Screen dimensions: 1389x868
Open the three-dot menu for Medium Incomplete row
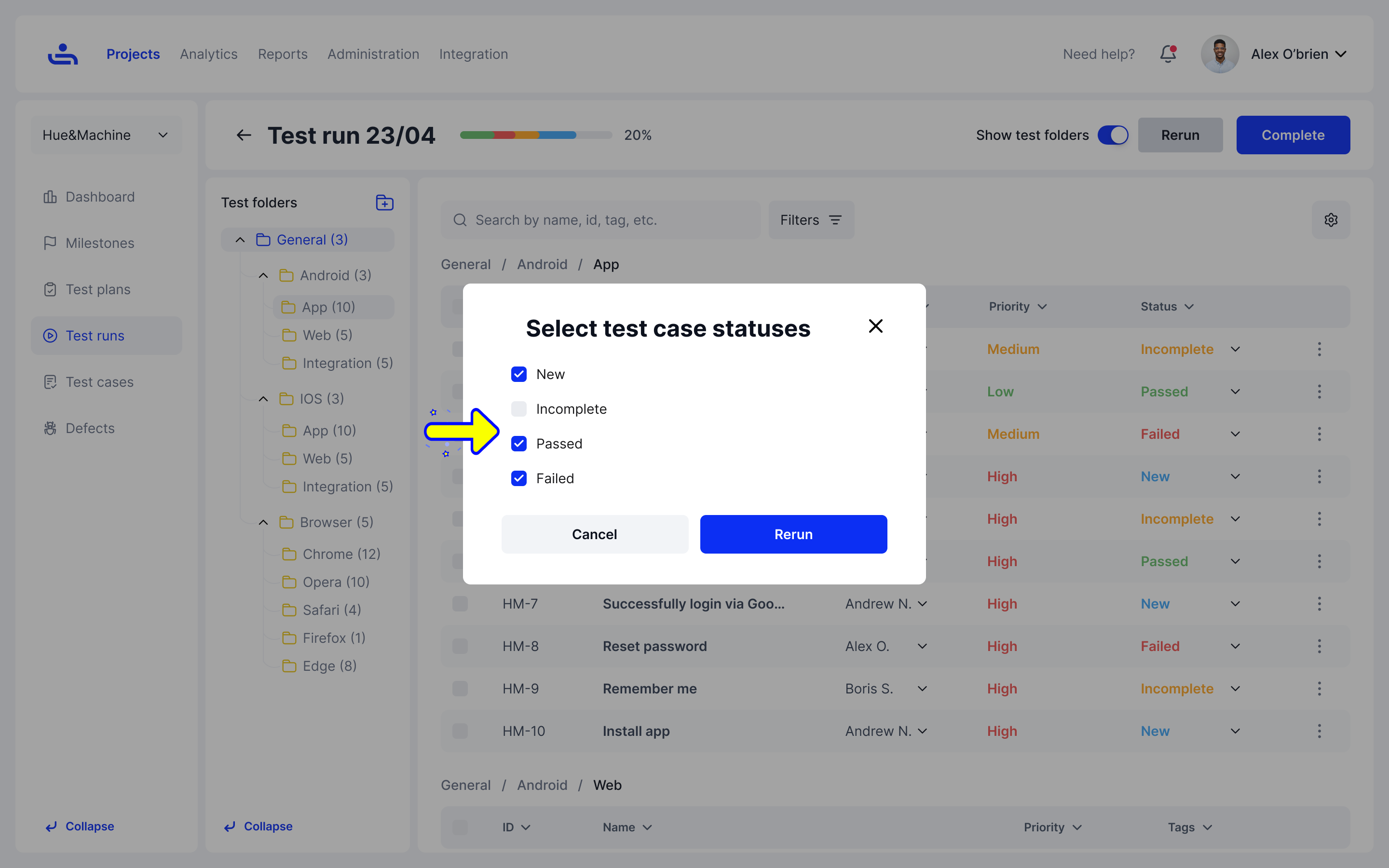[x=1319, y=349]
